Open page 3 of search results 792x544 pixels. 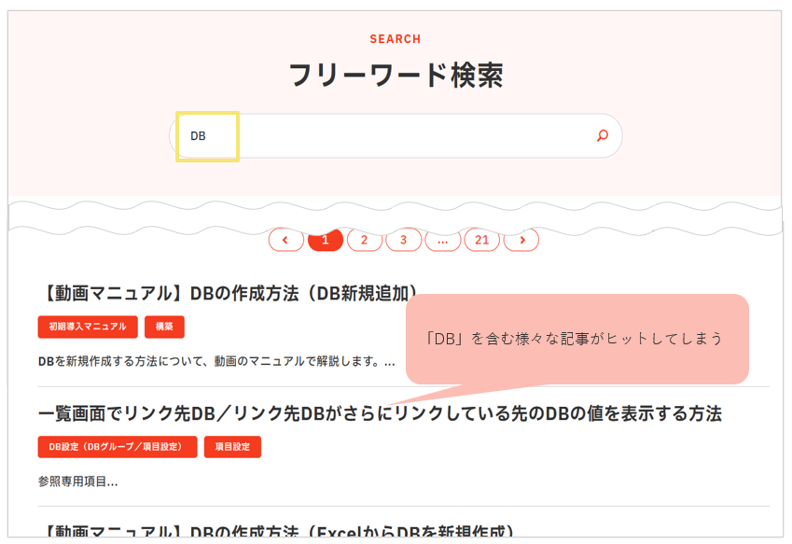point(403,240)
